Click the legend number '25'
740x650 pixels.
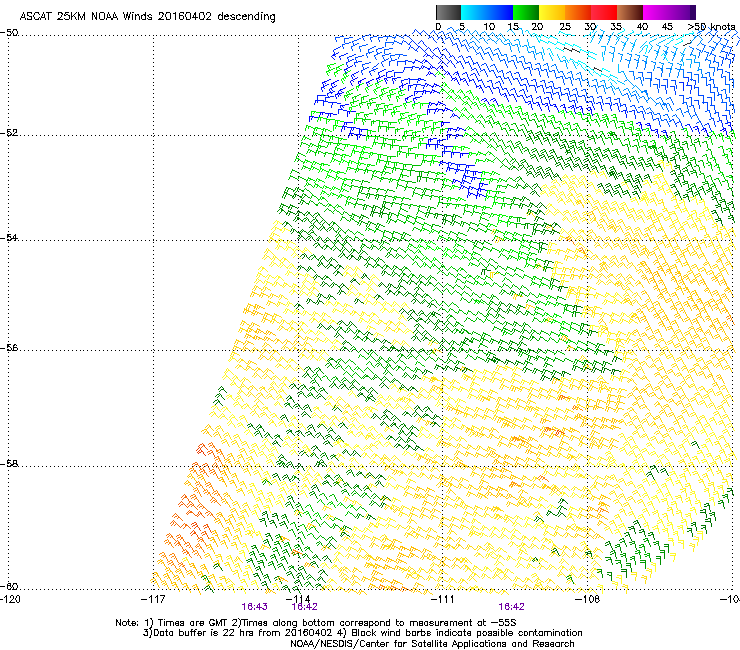tap(565, 27)
